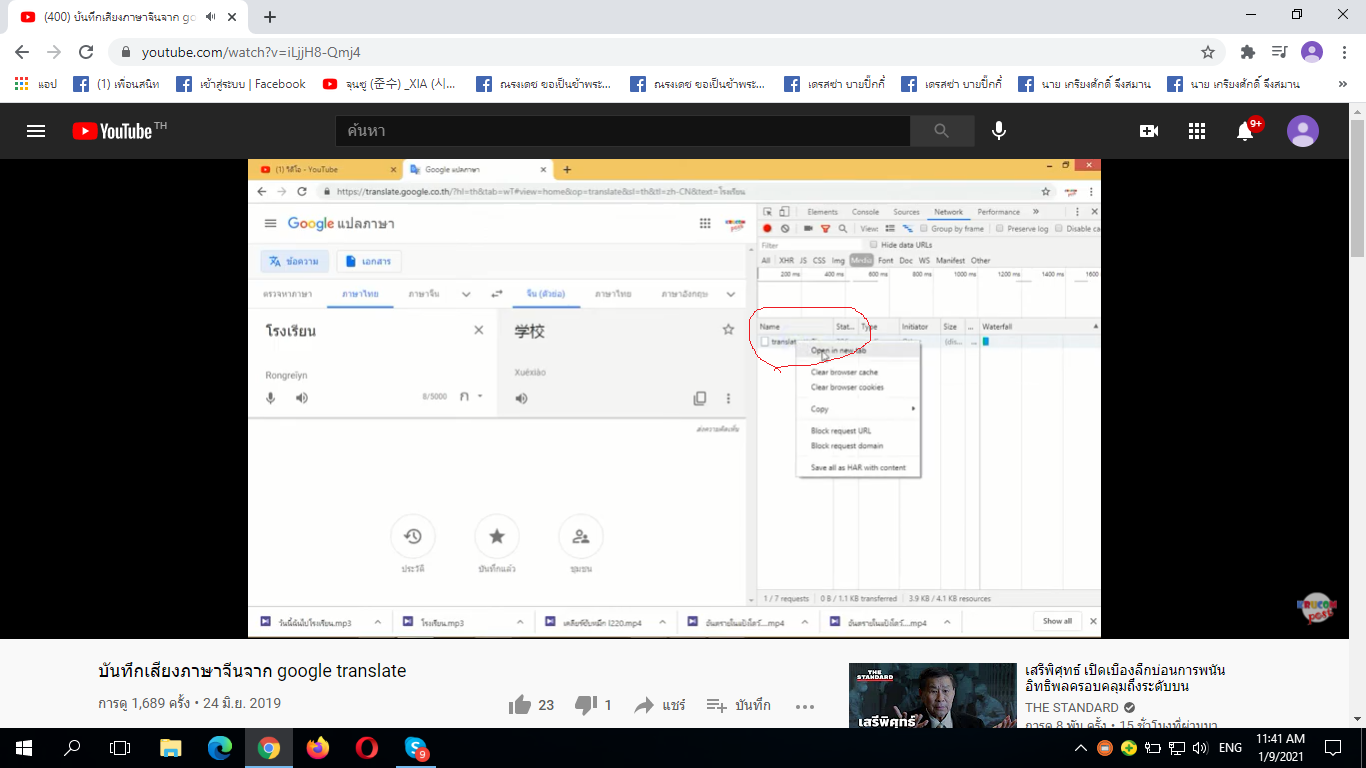Bookmark this page with the star icon
The width and height of the screenshot is (1366, 768).
tap(1208, 52)
